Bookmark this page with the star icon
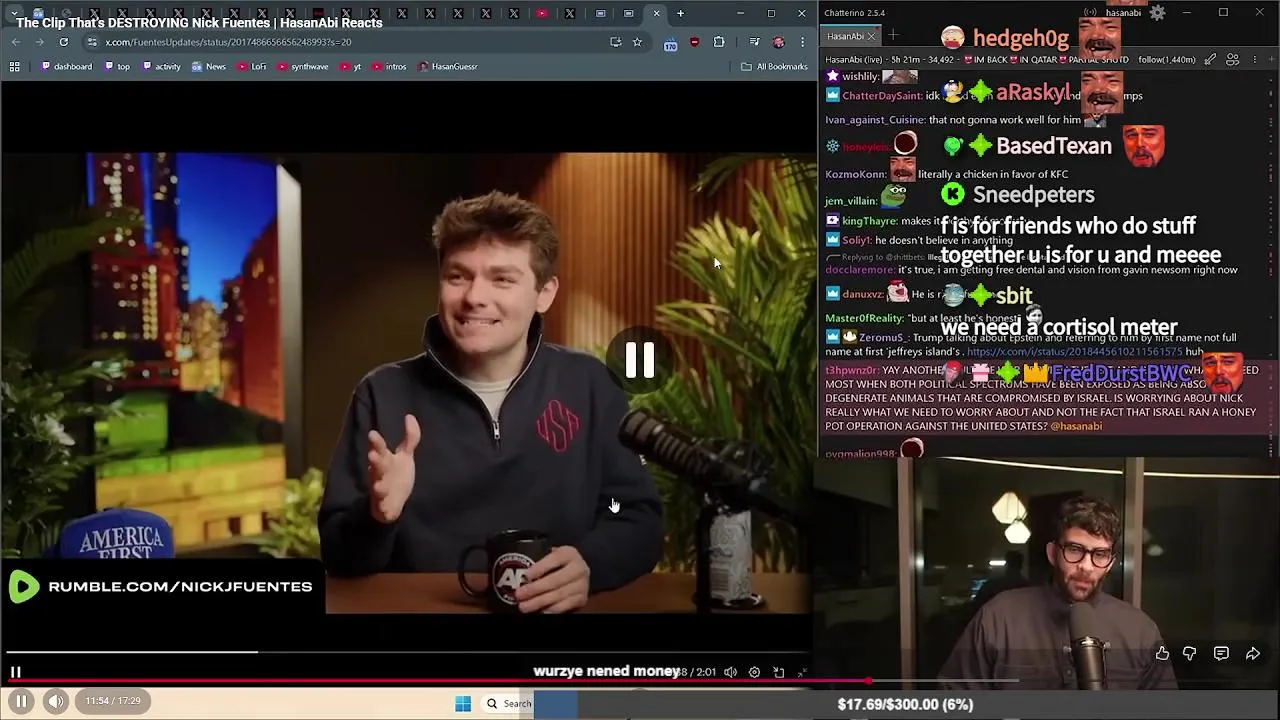This screenshot has height=720, width=1280. [x=637, y=42]
